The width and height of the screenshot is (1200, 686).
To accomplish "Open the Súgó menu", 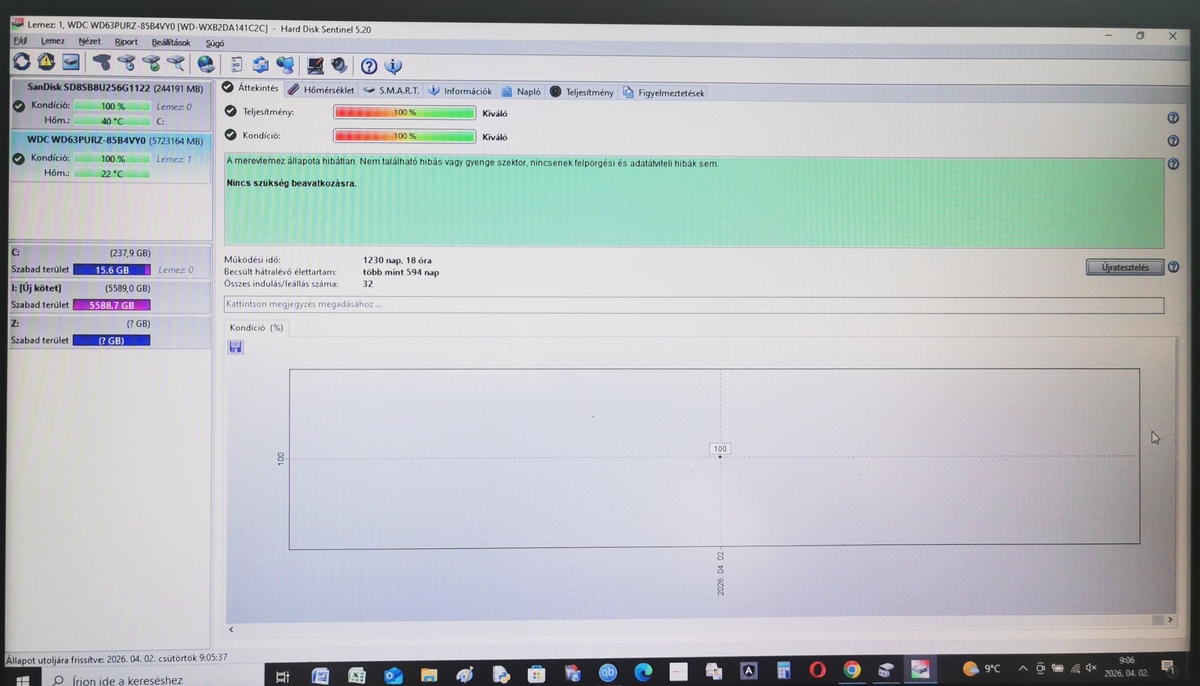I will click(215, 43).
